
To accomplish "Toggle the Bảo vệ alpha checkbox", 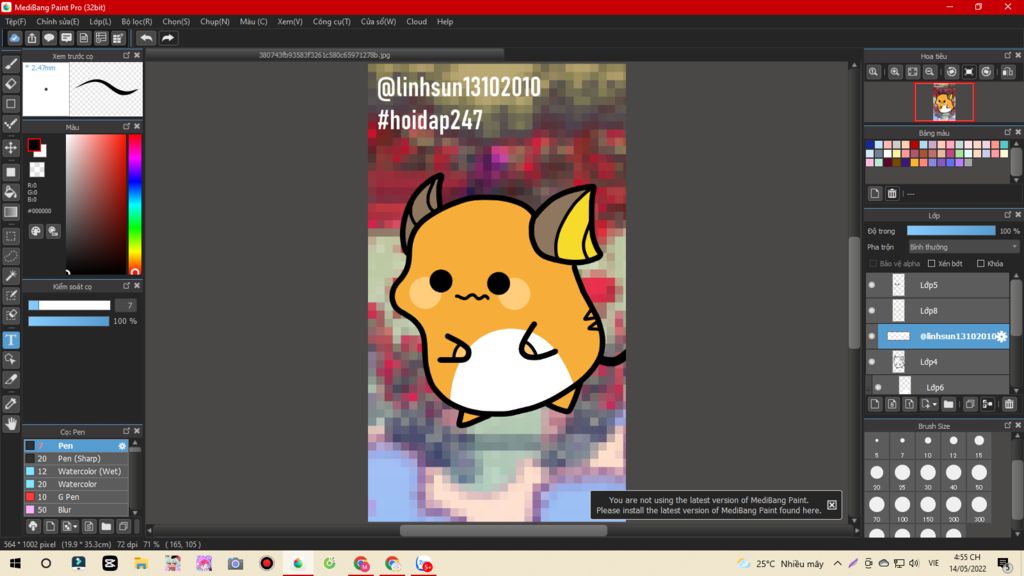I will pos(873,264).
